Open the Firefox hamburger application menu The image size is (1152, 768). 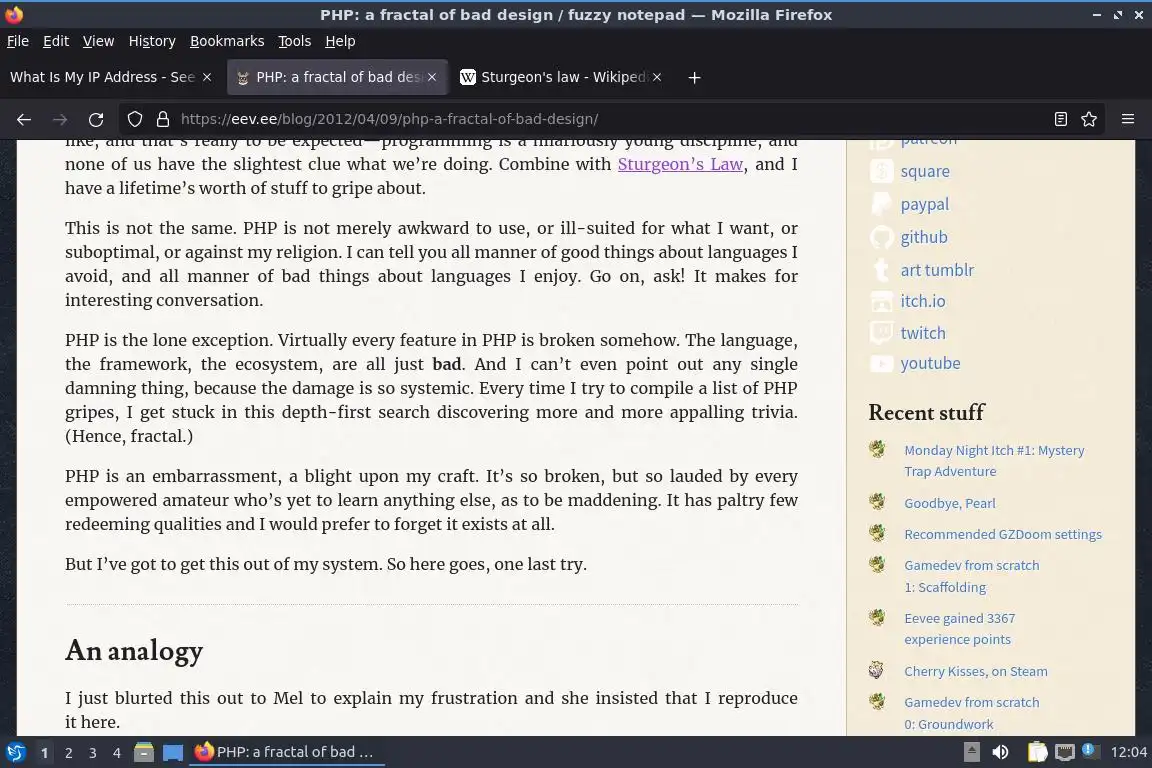click(1128, 119)
